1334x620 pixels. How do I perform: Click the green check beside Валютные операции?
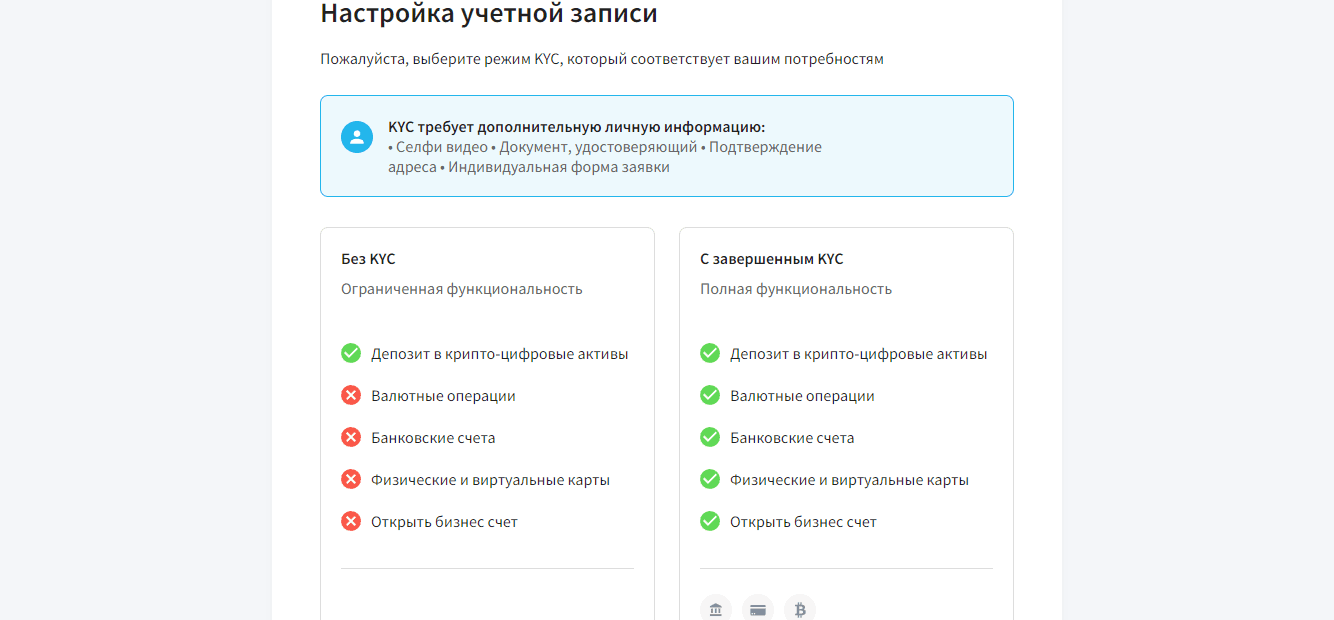(710, 395)
